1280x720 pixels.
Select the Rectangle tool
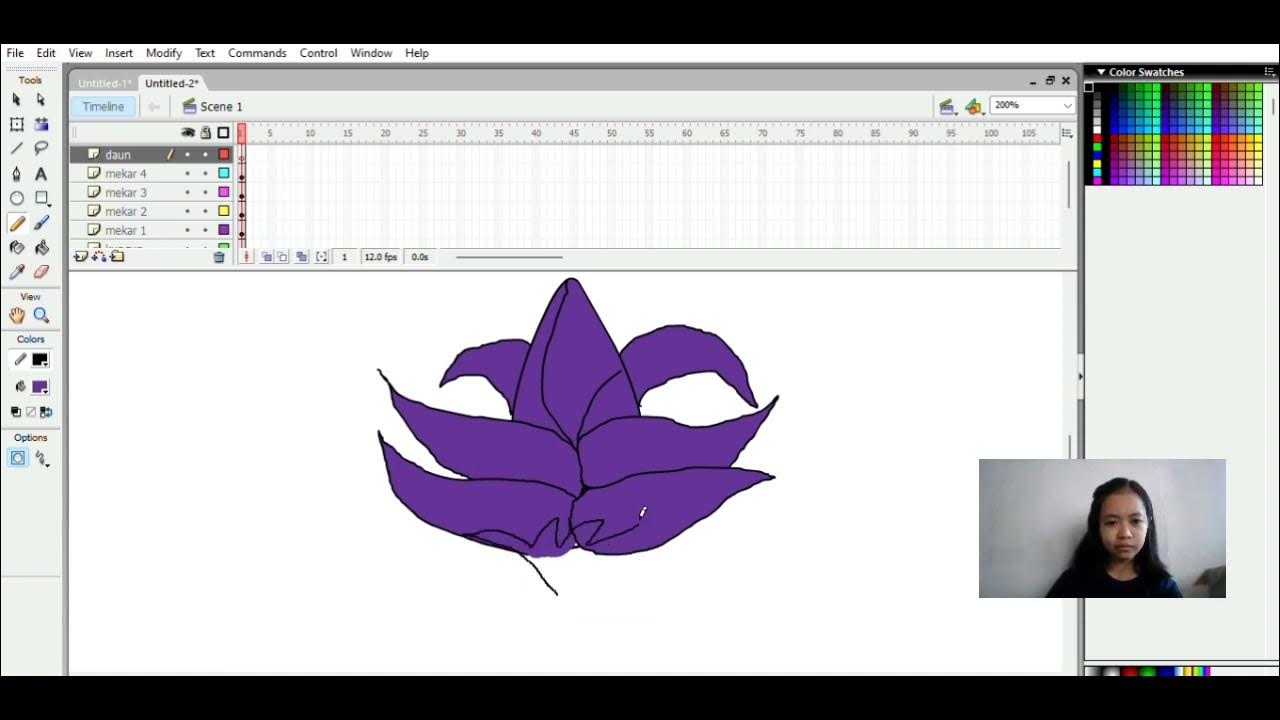point(41,198)
